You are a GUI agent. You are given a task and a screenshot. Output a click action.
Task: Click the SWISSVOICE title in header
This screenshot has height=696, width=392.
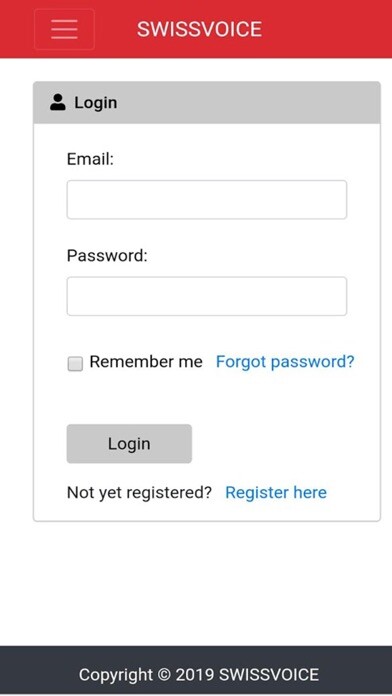coord(199,29)
